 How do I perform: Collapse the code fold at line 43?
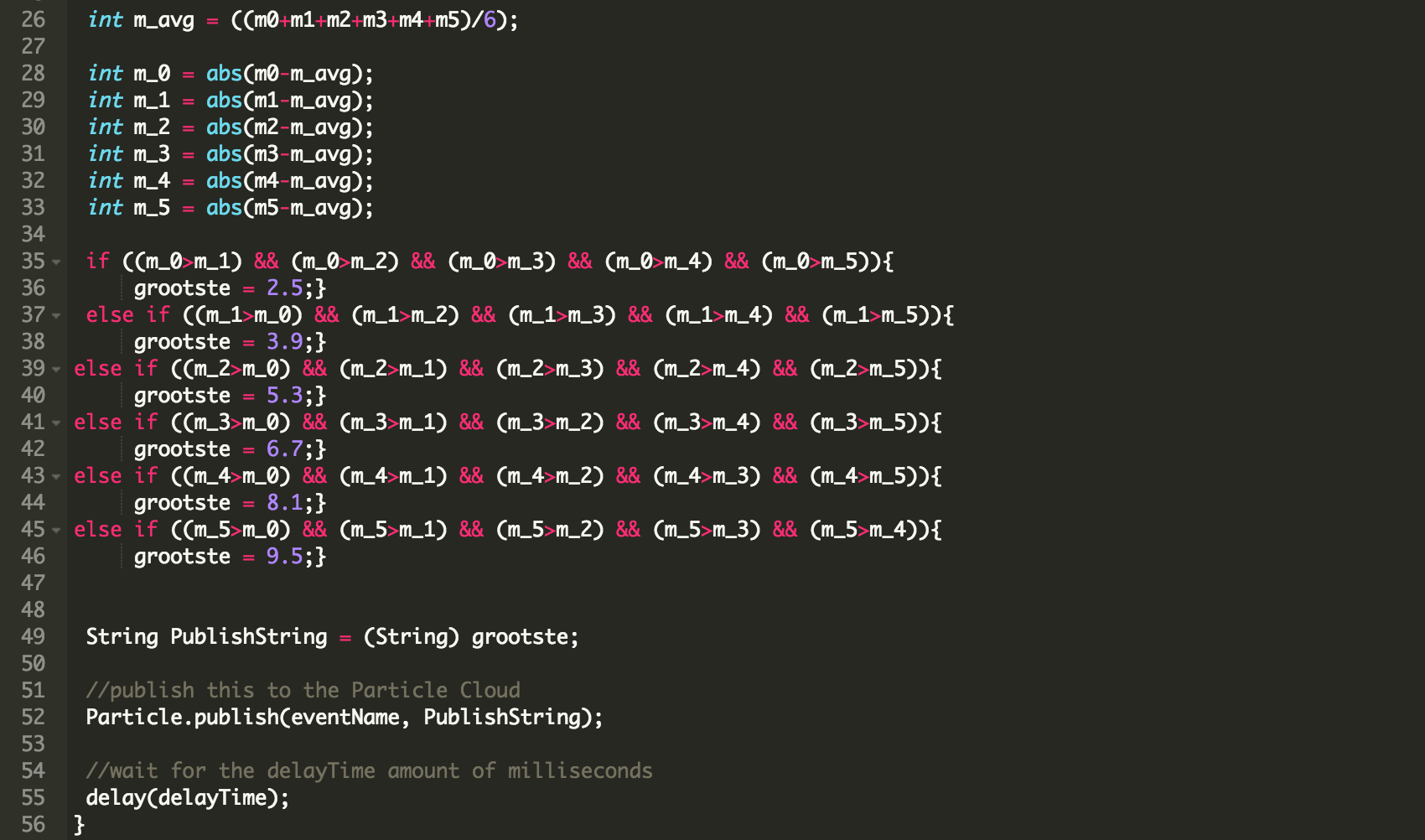tap(56, 477)
